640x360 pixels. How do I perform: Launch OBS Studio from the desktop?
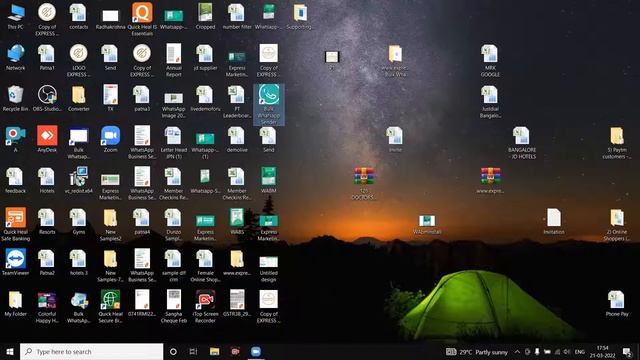tap(47, 98)
